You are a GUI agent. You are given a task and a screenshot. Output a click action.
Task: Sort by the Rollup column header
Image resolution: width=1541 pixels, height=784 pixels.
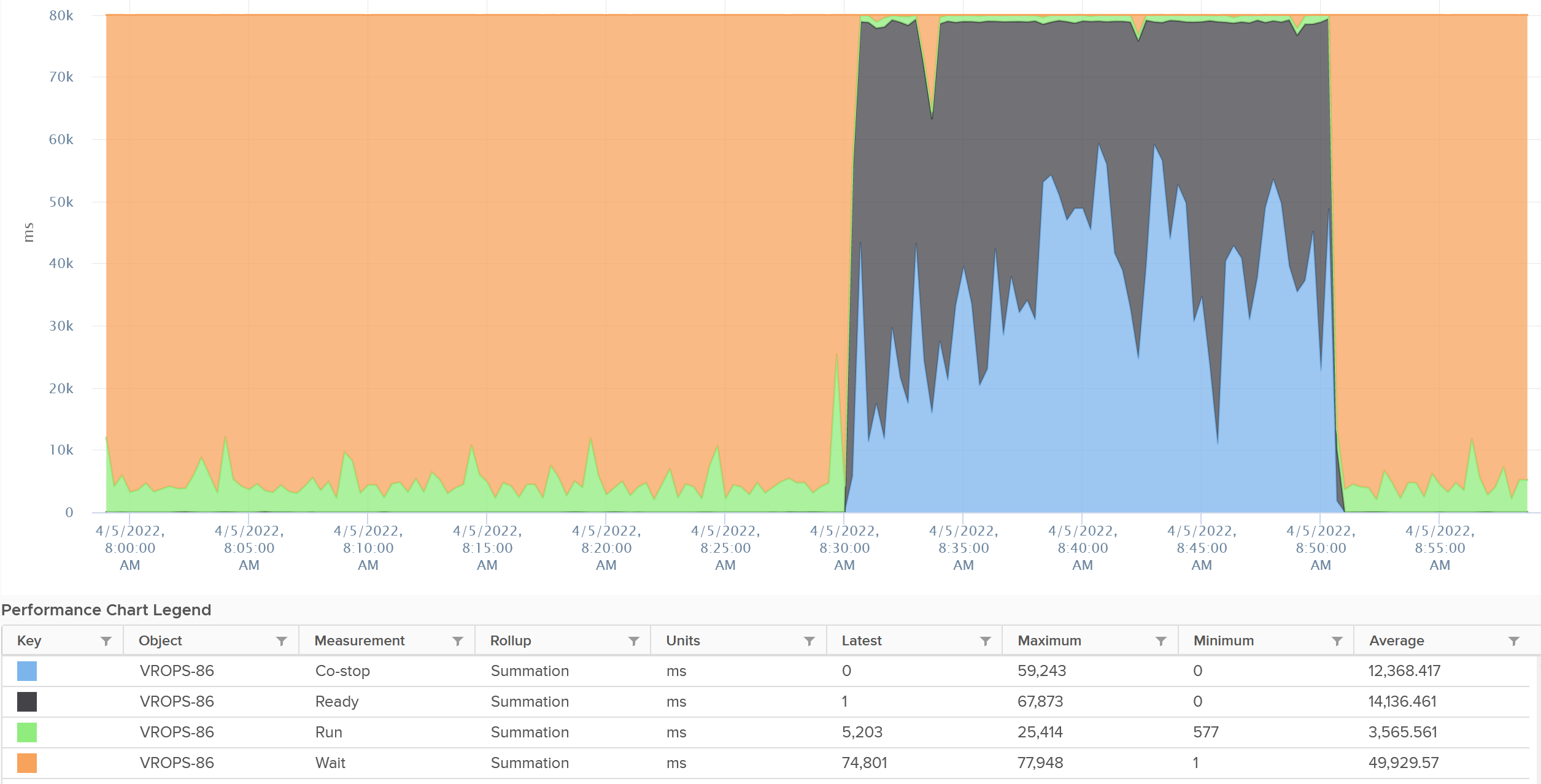tap(511, 641)
